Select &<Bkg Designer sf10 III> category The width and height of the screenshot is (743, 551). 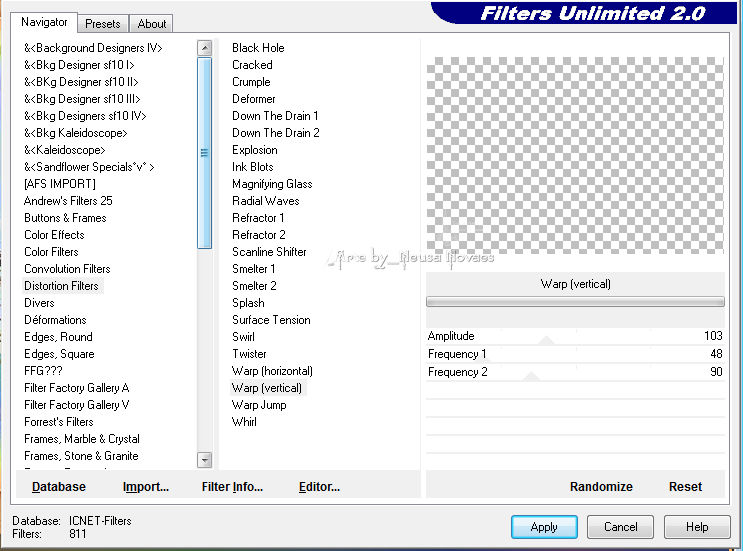[x=82, y=99]
